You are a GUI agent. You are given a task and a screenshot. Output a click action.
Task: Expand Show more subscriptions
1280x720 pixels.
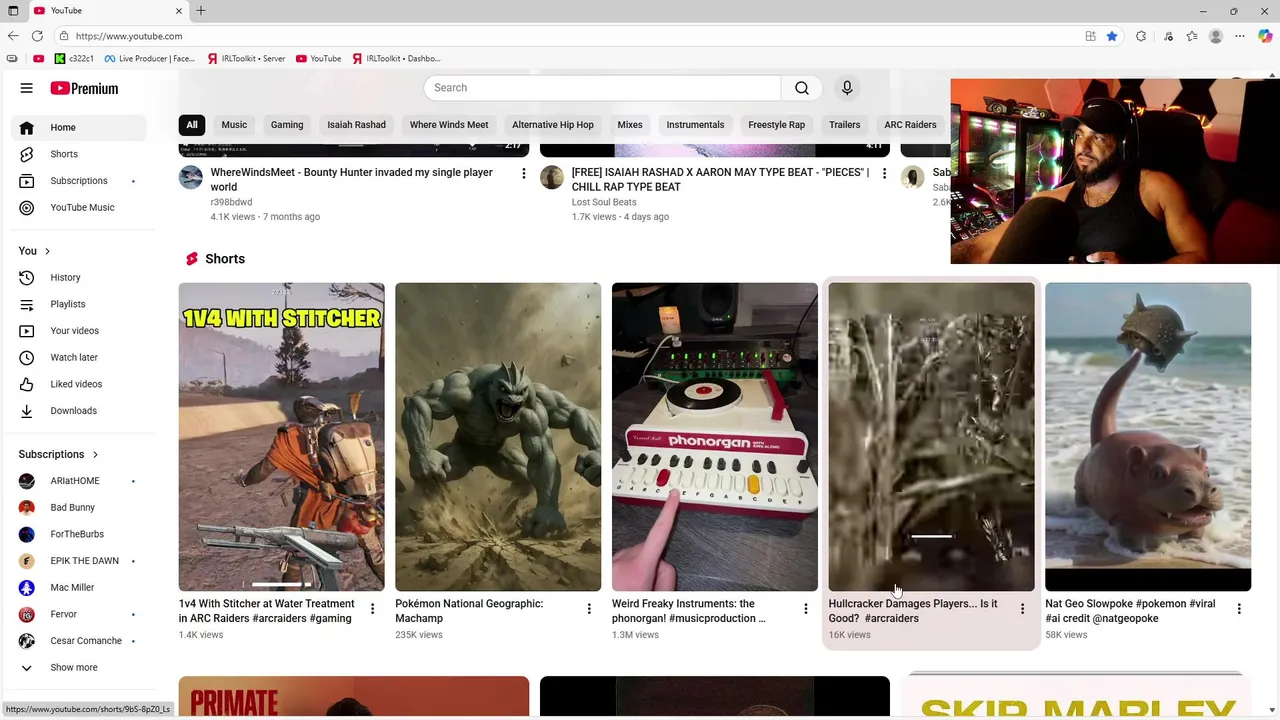(x=79, y=668)
